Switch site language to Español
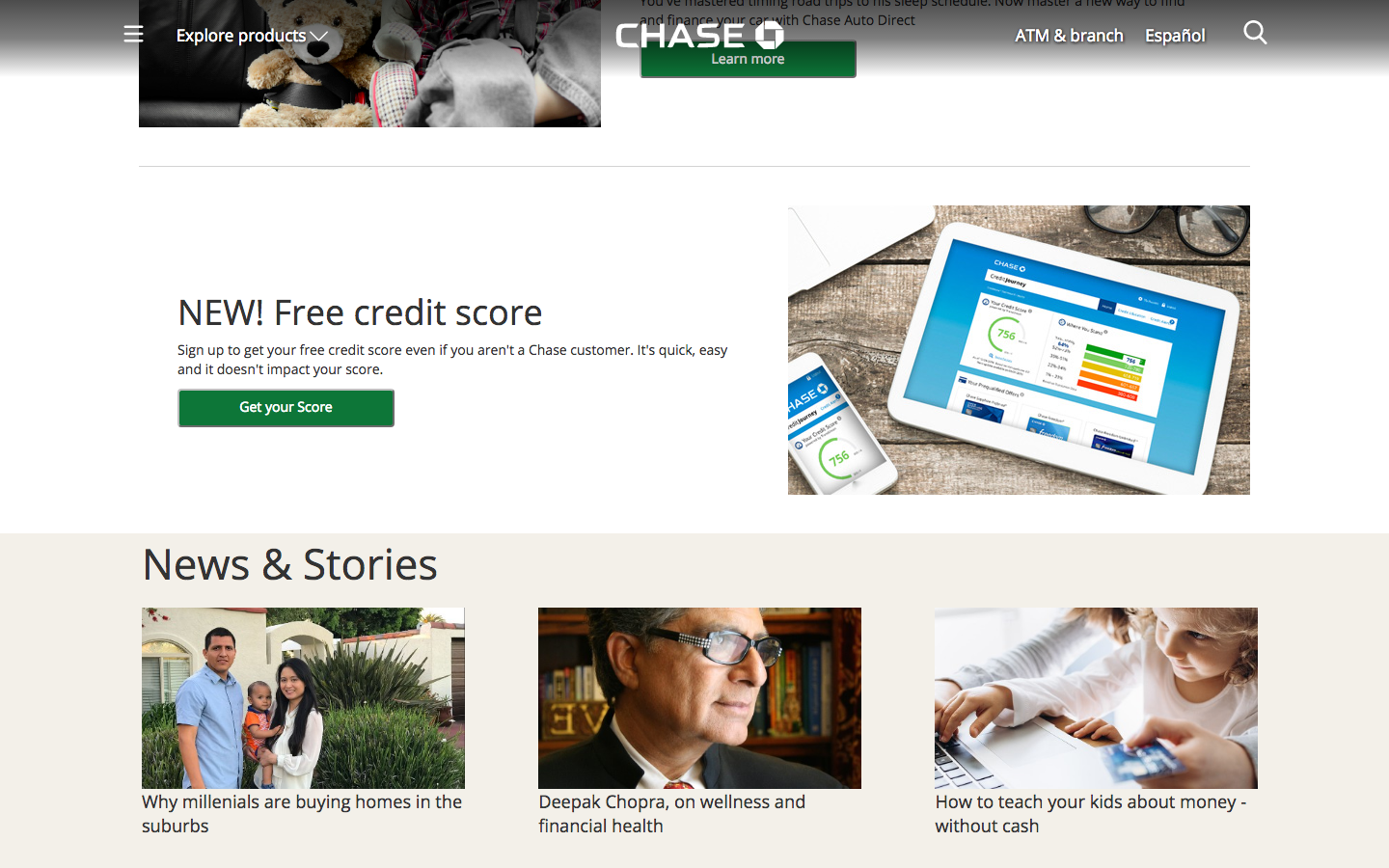 pyautogui.click(x=1175, y=36)
